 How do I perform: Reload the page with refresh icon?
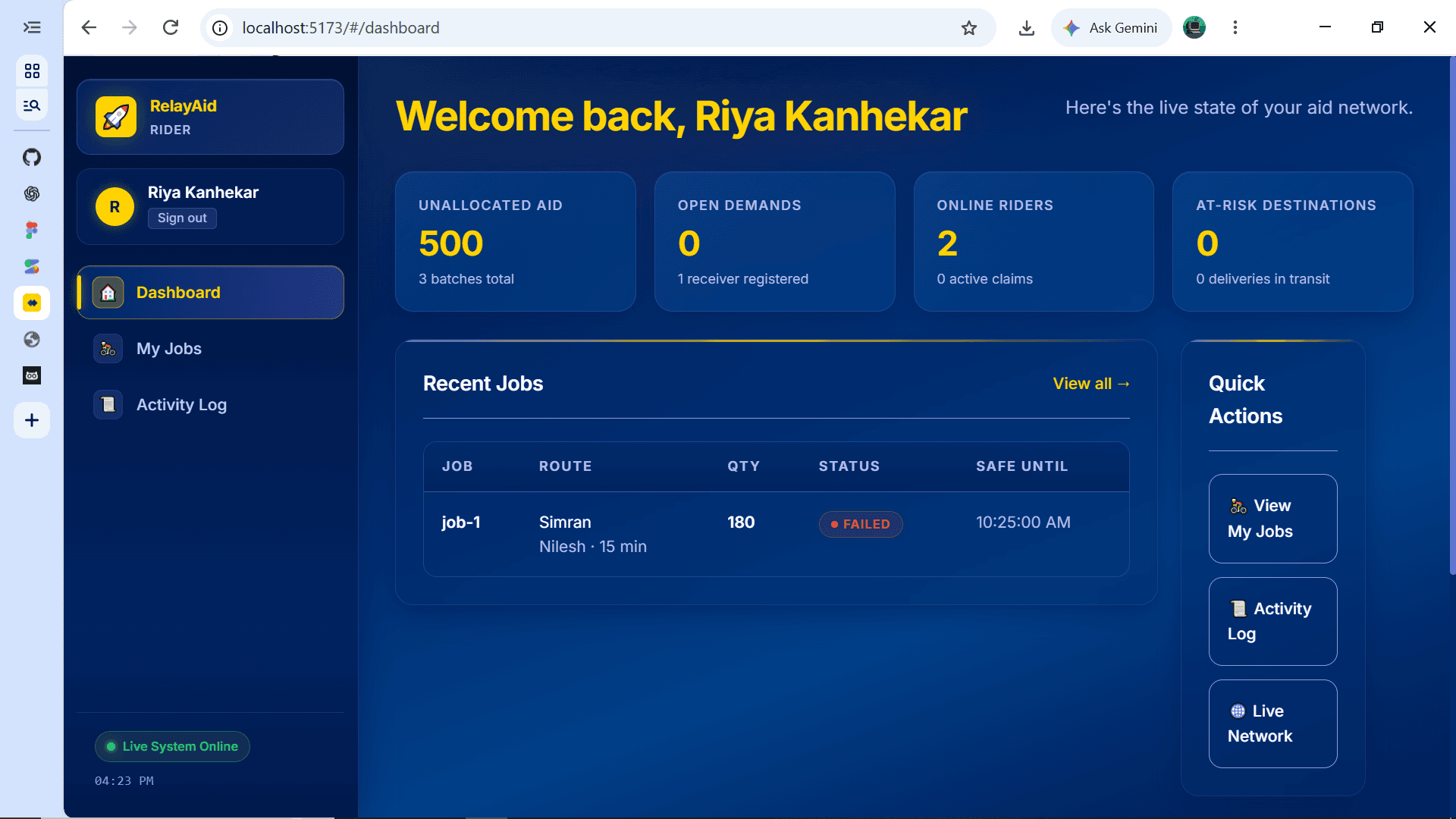[171, 28]
